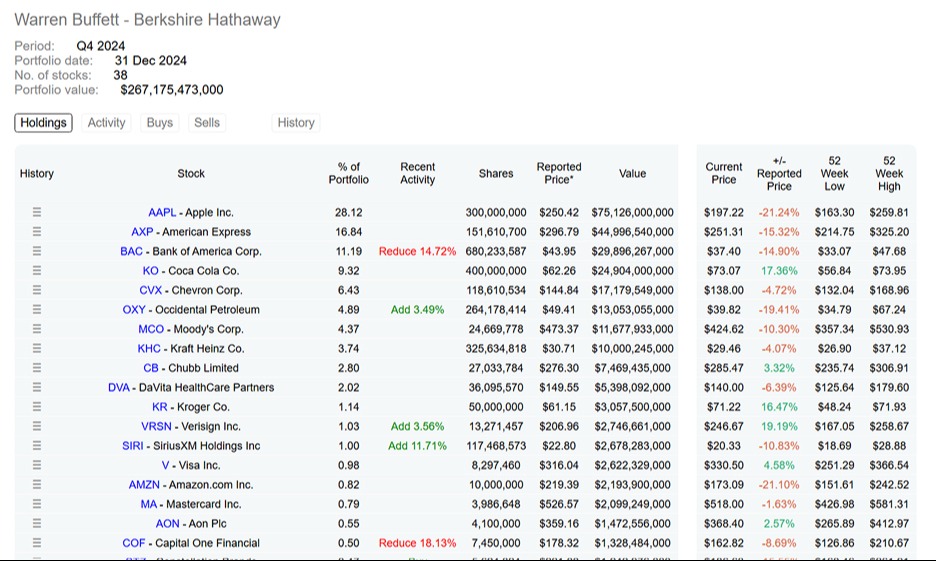Open history icon for Chevron Corp. row
This screenshot has height=561, width=936.
[37, 290]
